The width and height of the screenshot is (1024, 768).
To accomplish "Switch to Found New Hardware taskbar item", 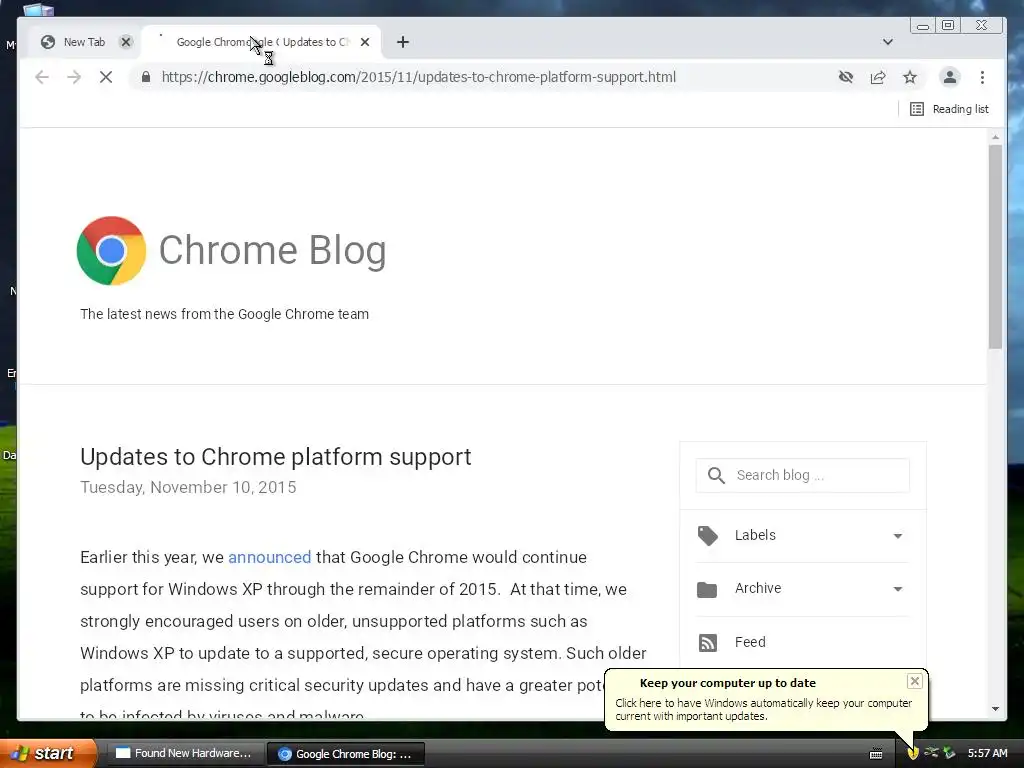I will [184, 753].
